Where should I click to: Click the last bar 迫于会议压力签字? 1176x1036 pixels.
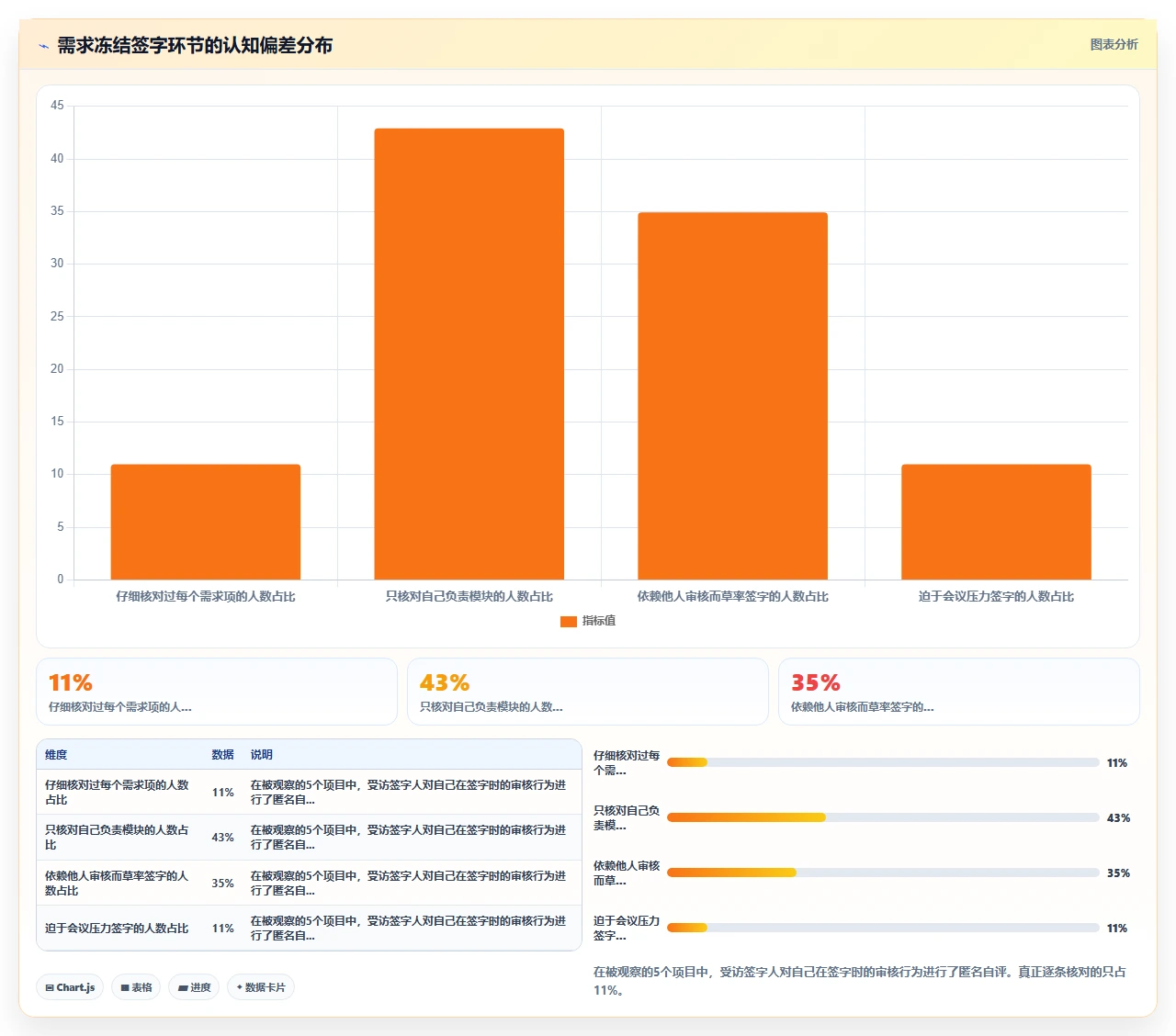click(x=996, y=522)
